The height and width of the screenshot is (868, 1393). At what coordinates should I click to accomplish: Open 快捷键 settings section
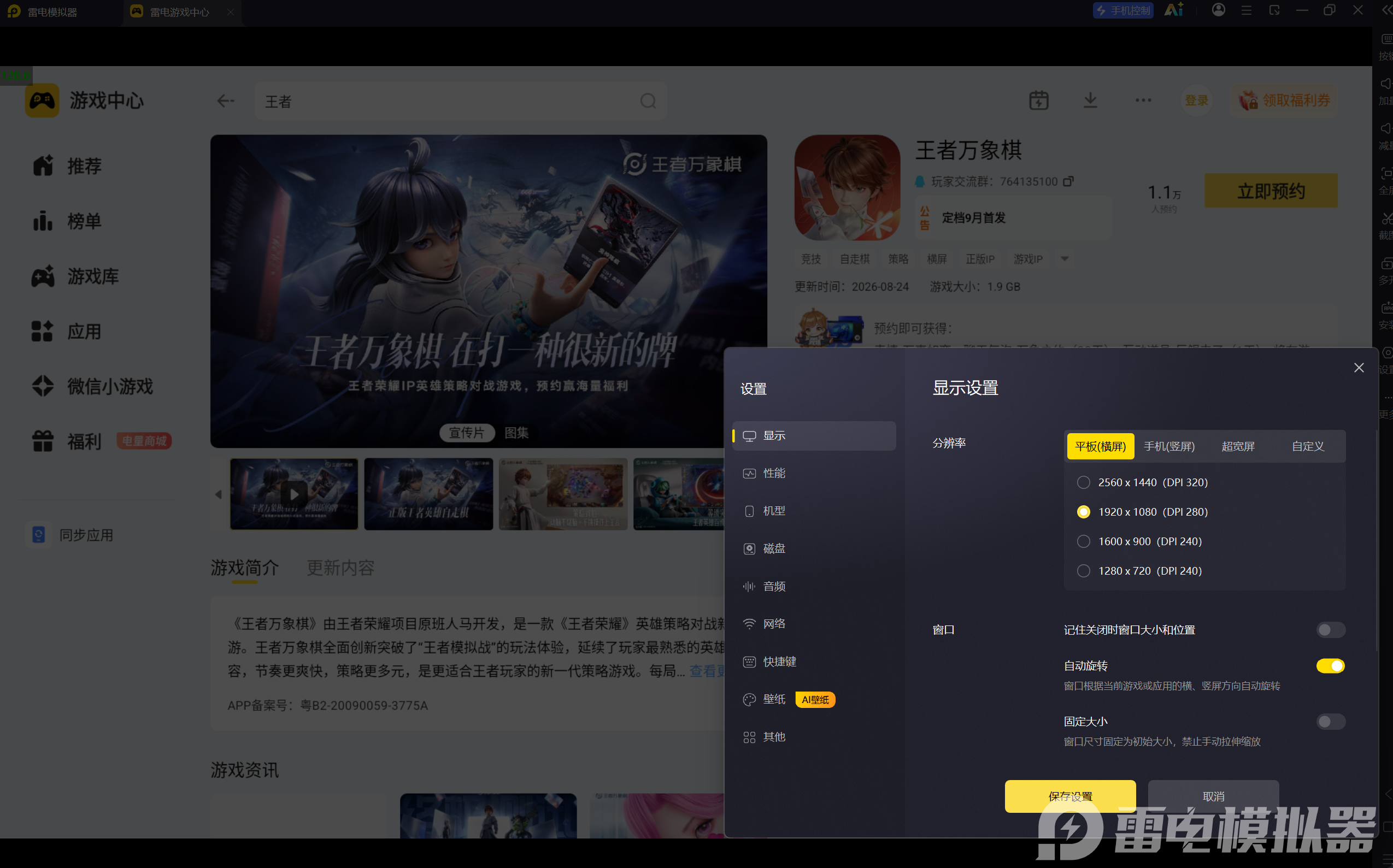coord(814,662)
